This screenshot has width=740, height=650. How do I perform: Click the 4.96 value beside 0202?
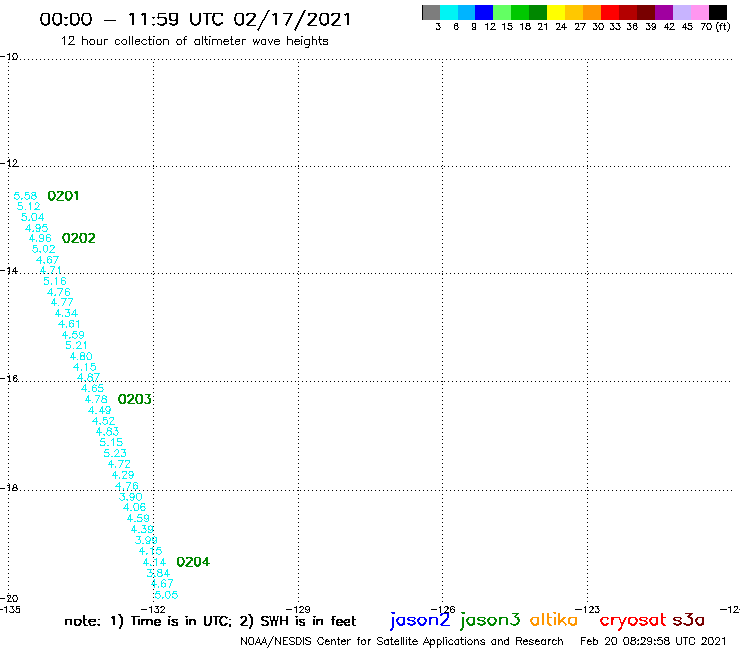40,238
